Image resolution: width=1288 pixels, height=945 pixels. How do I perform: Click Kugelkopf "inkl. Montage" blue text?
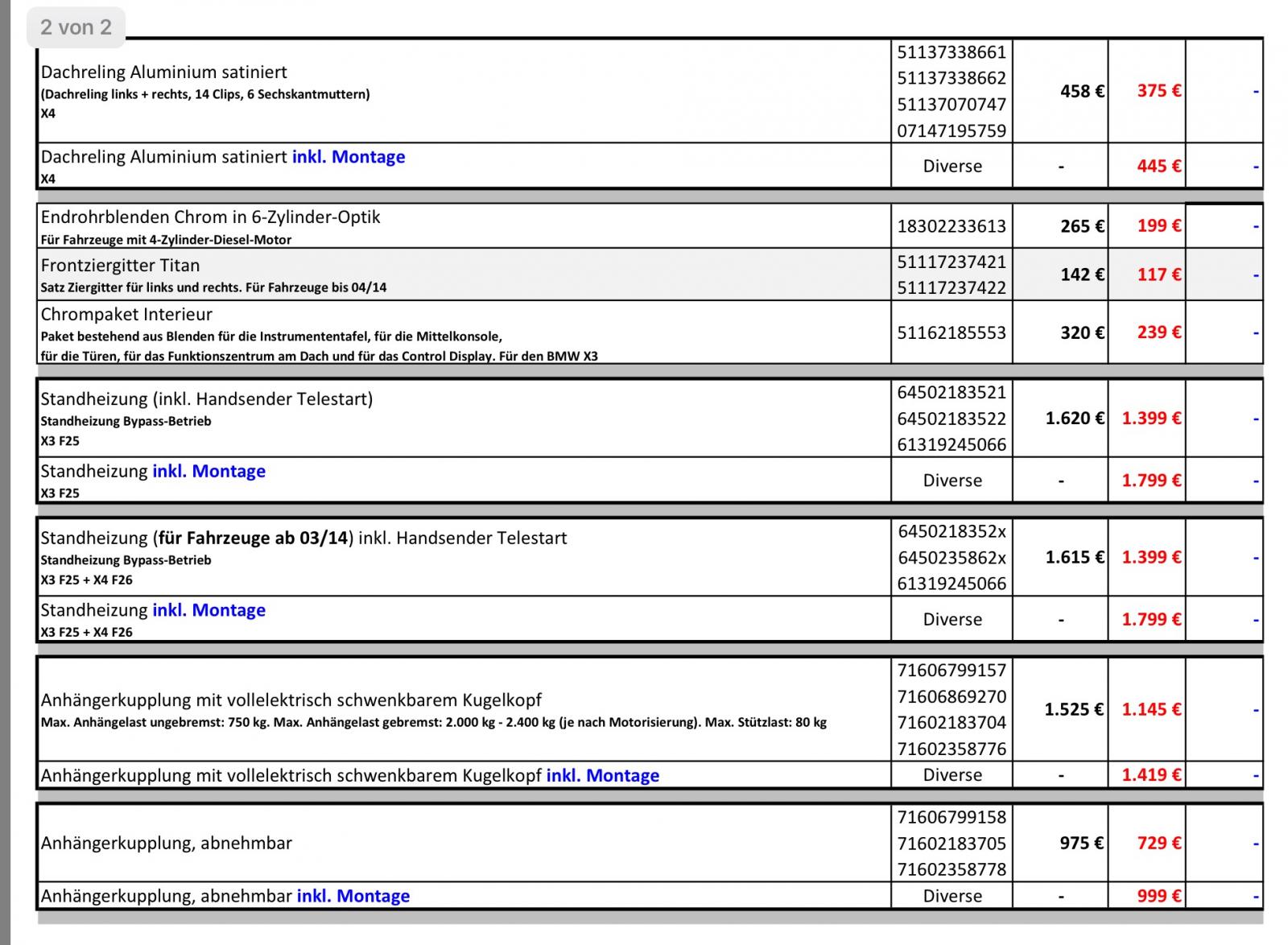602,775
